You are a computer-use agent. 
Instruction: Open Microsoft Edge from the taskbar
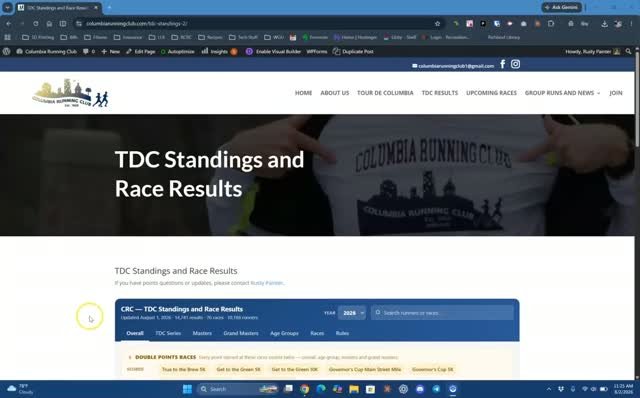[321, 389]
